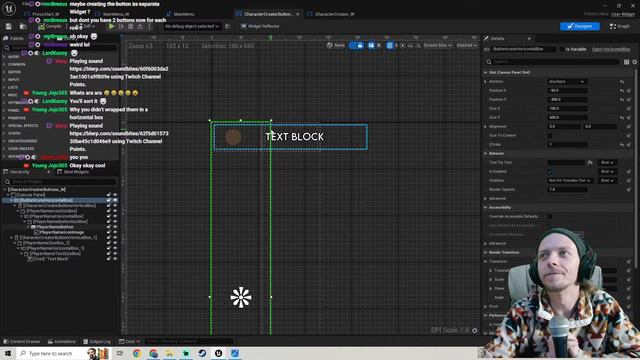Click the Windows Start button
Viewport: 640px width, 360px height.
click(x=8, y=353)
